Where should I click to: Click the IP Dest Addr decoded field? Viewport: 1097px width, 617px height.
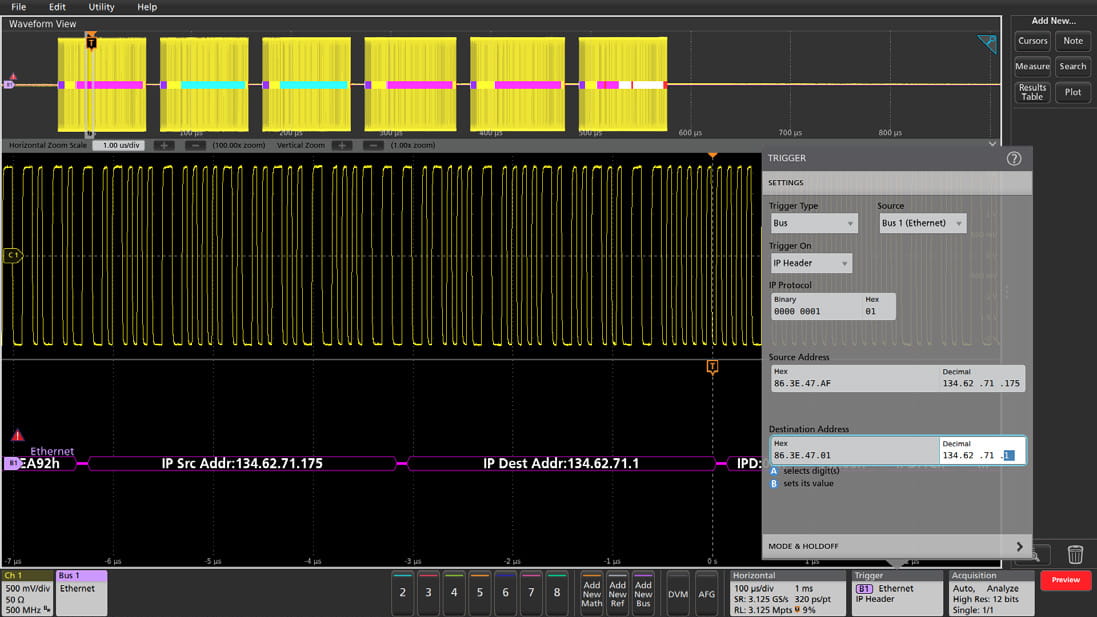tap(561, 463)
